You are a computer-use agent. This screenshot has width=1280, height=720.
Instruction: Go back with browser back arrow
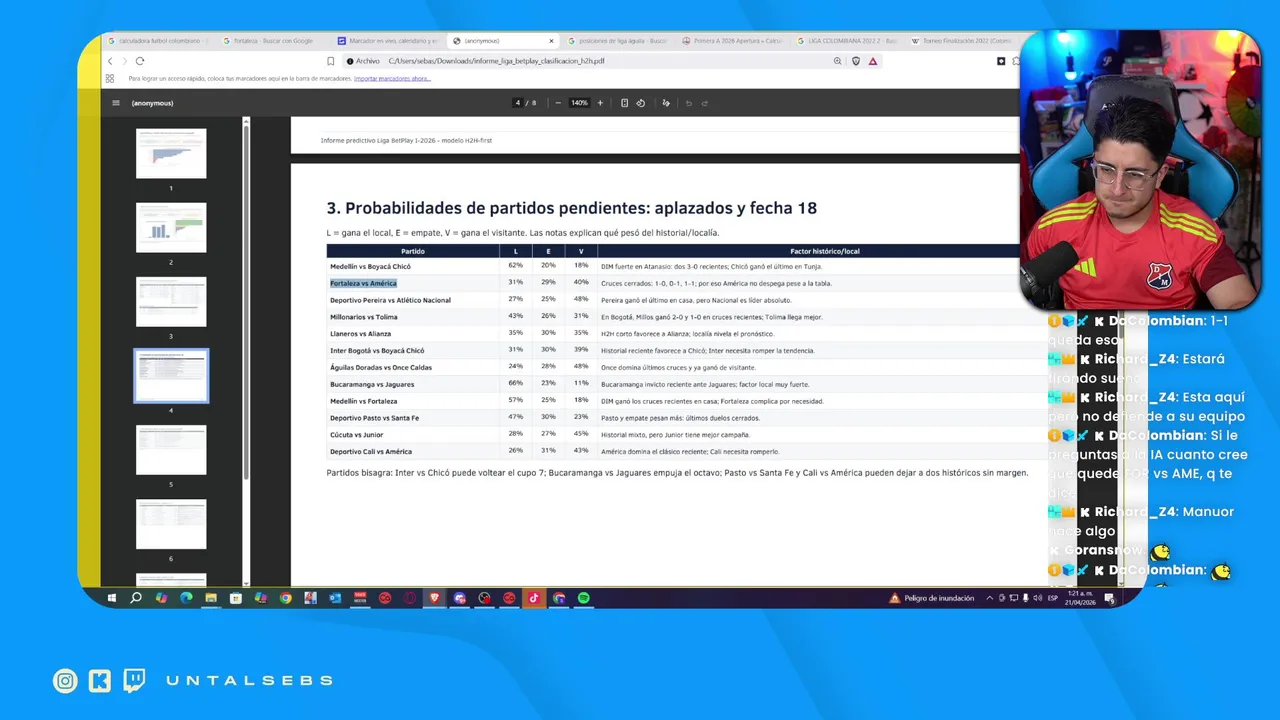click(110, 61)
